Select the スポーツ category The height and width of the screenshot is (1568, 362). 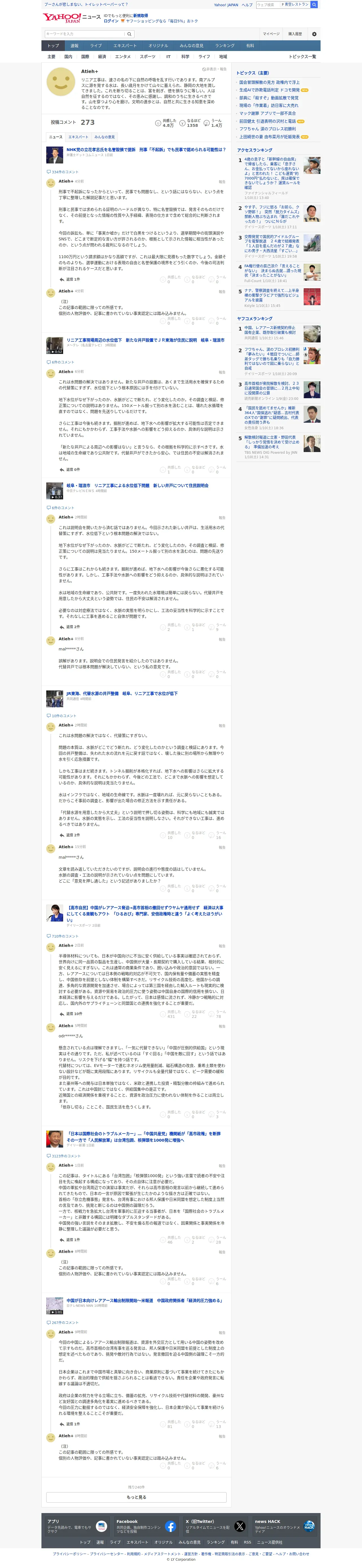coord(147,57)
